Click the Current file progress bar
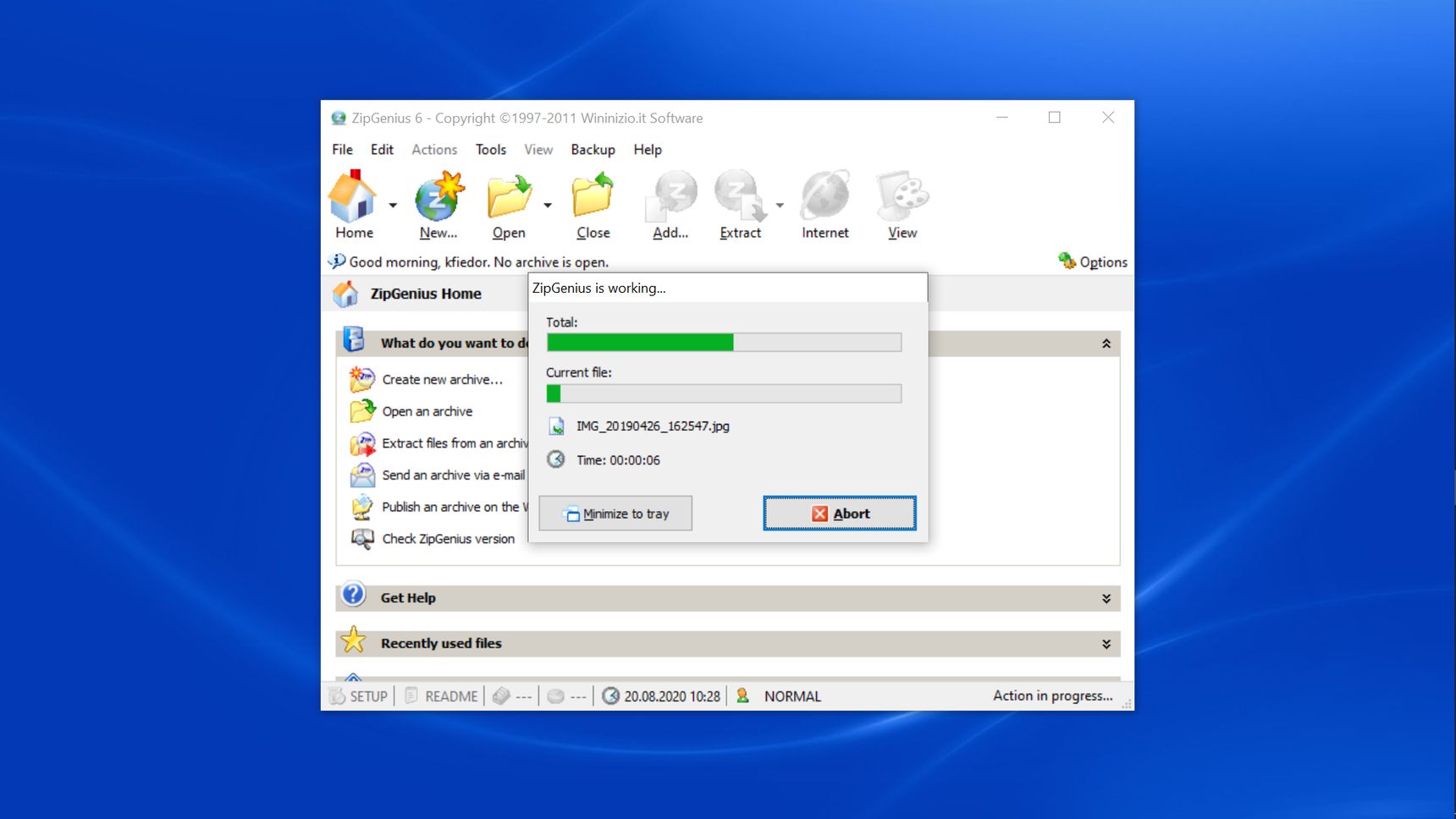Screen dimensions: 1456x819 point(724,393)
